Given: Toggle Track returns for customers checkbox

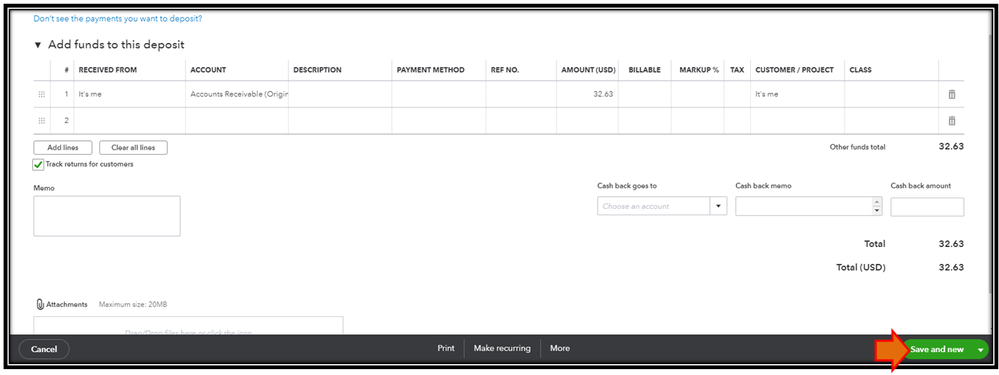Looking at the screenshot, I should click(x=38, y=164).
